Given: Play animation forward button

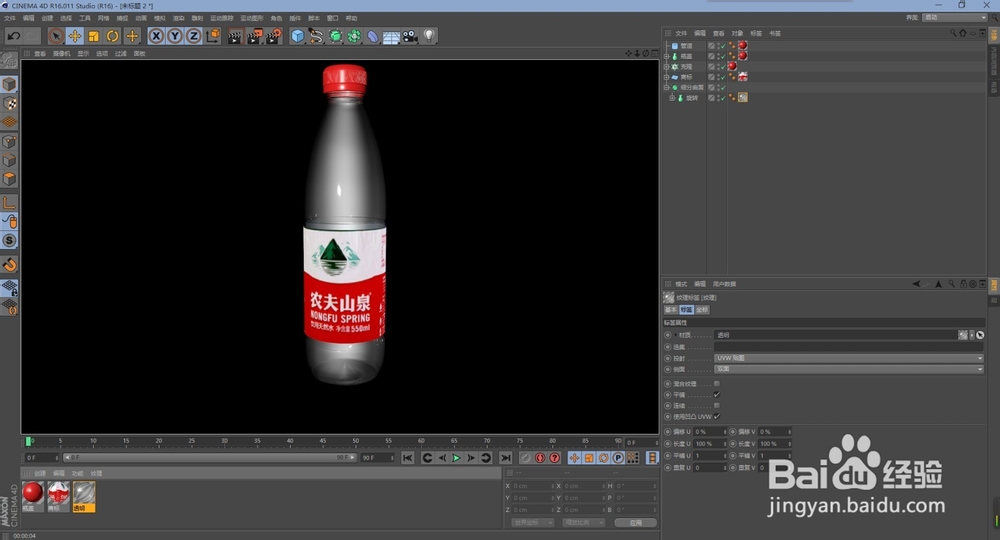Looking at the screenshot, I should (456, 458).
